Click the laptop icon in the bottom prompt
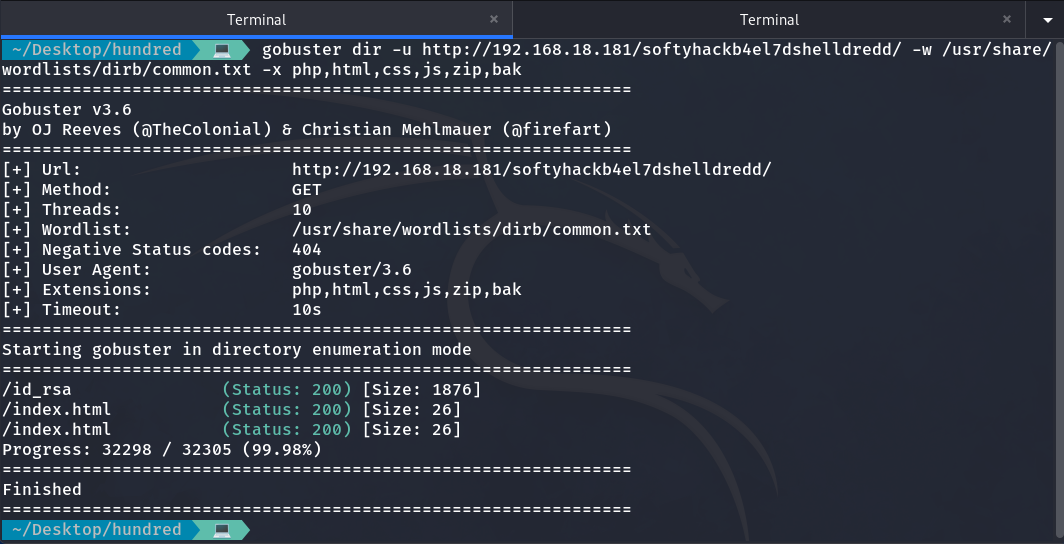Screen dimensions: 1064x544 click(221, 530)
